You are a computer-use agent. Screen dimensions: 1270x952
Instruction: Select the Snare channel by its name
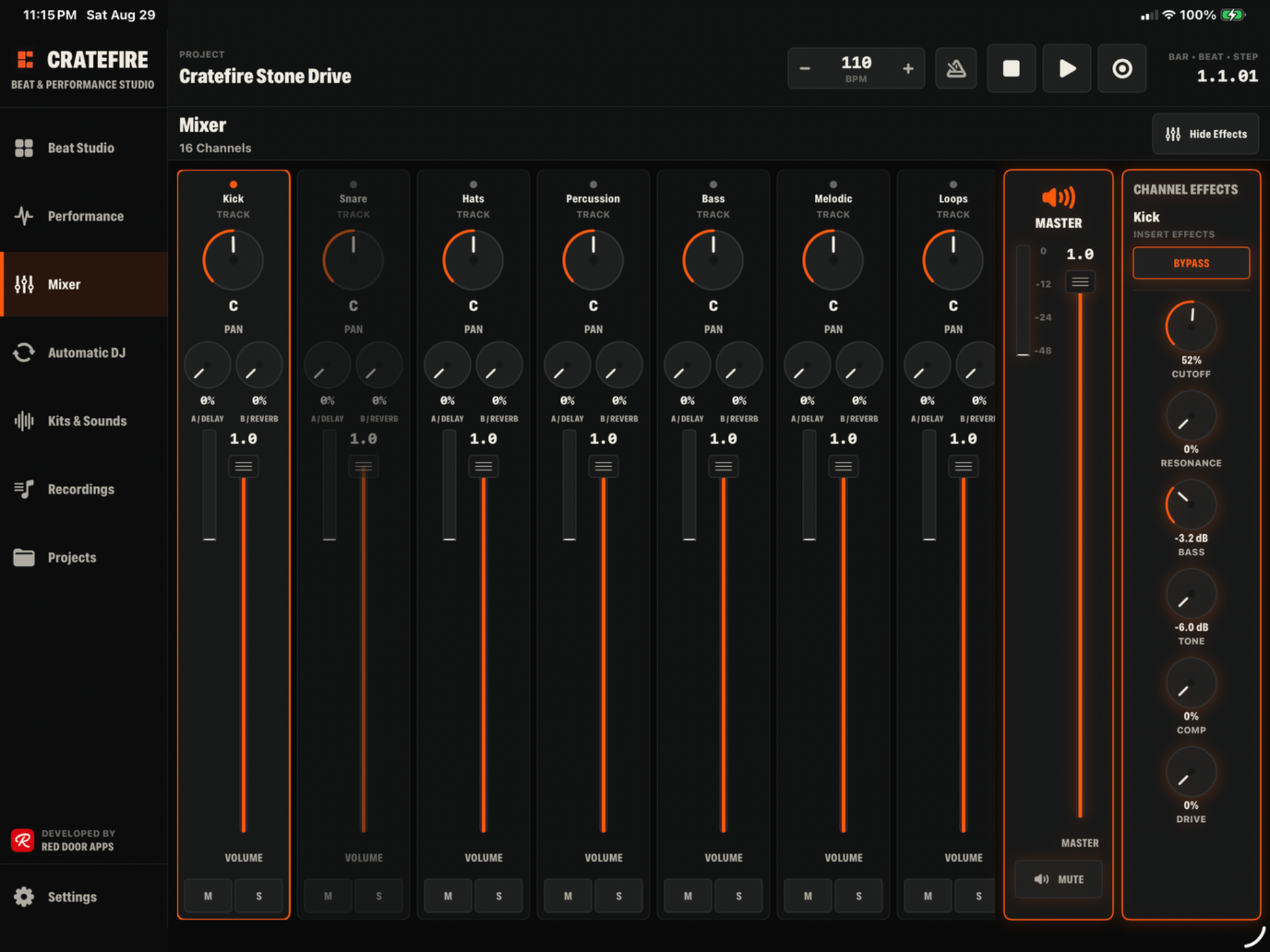click(353, 199)
